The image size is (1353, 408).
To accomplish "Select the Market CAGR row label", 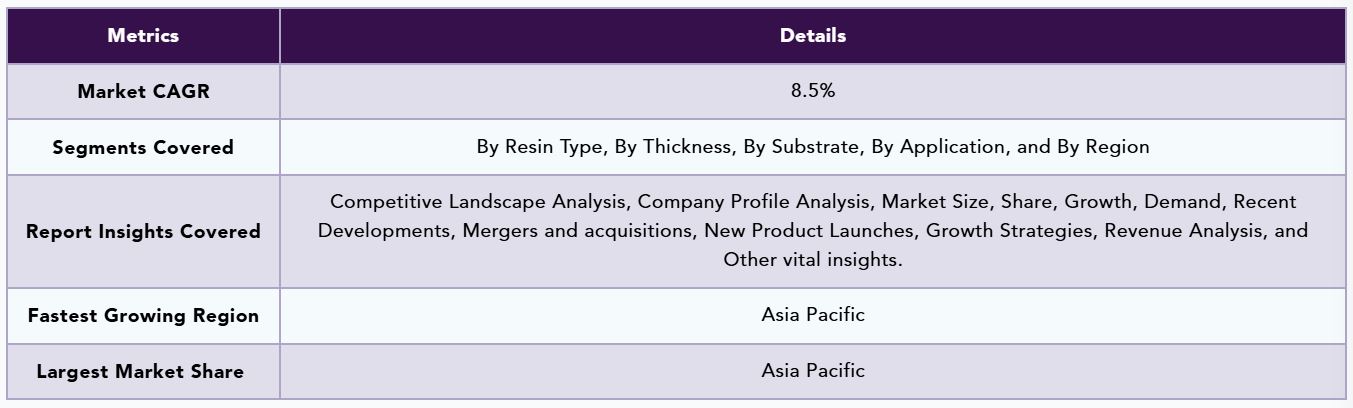I will [x=143, y=91].
